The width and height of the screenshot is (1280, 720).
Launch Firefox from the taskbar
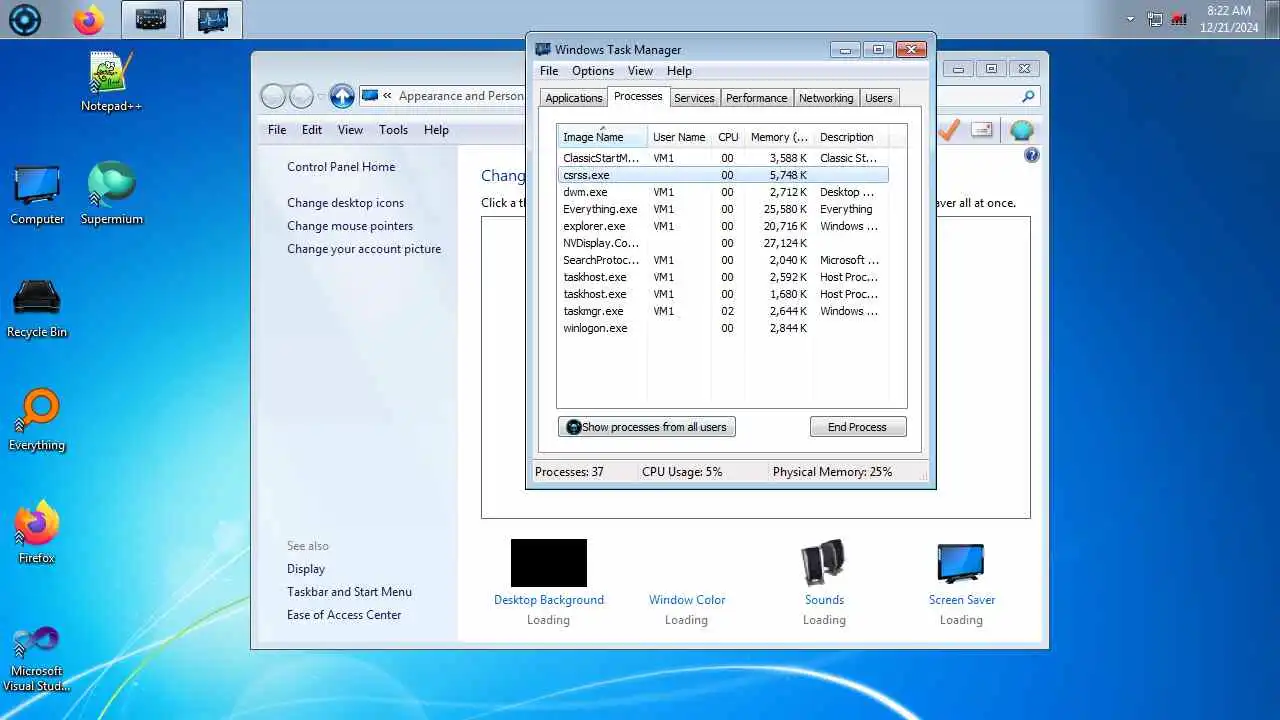(89, 20)
